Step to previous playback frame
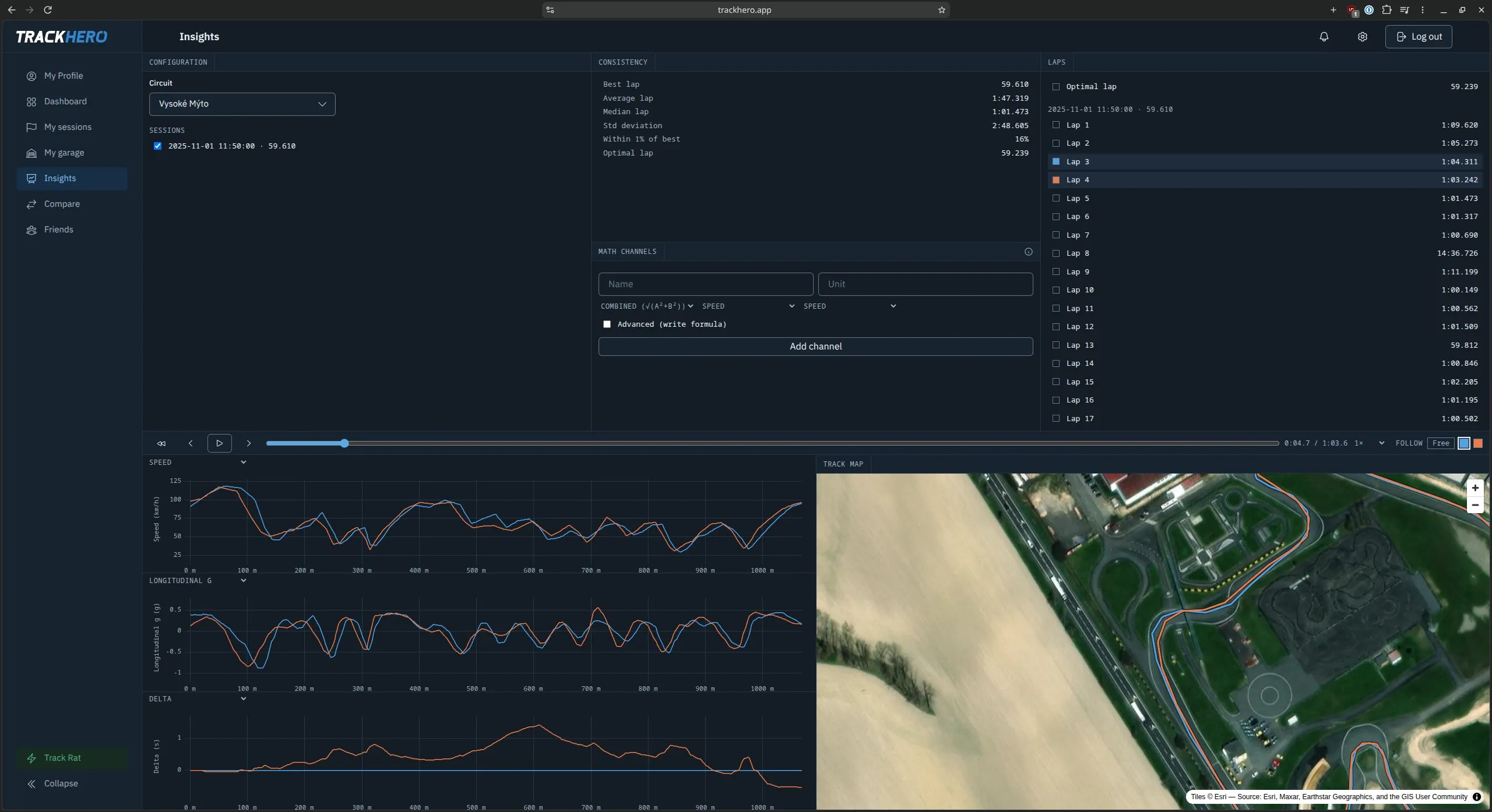1492x812 pixels. tap(191, 443)
